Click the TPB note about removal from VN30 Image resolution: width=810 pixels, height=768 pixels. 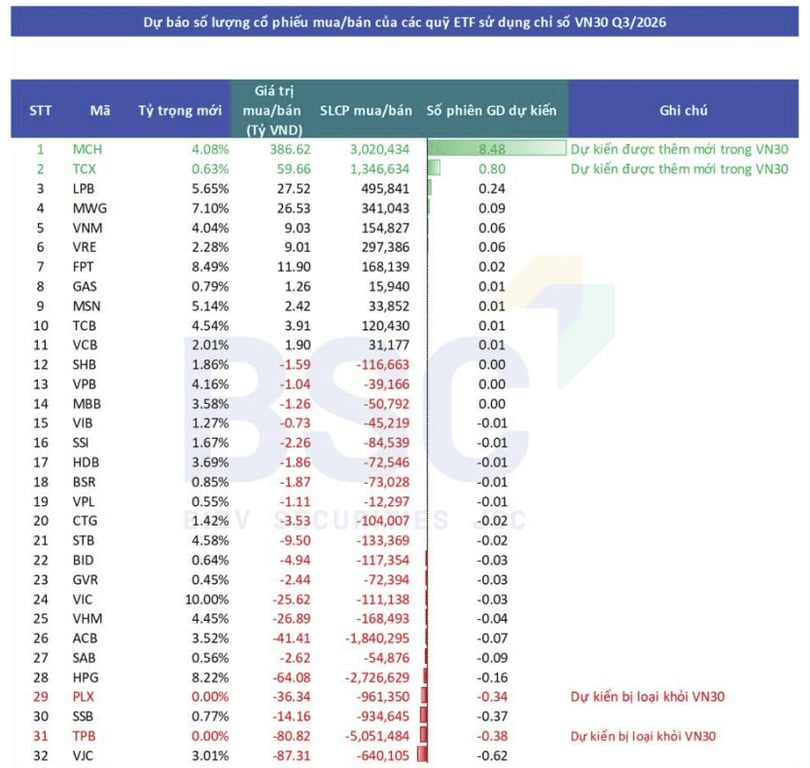643,736
